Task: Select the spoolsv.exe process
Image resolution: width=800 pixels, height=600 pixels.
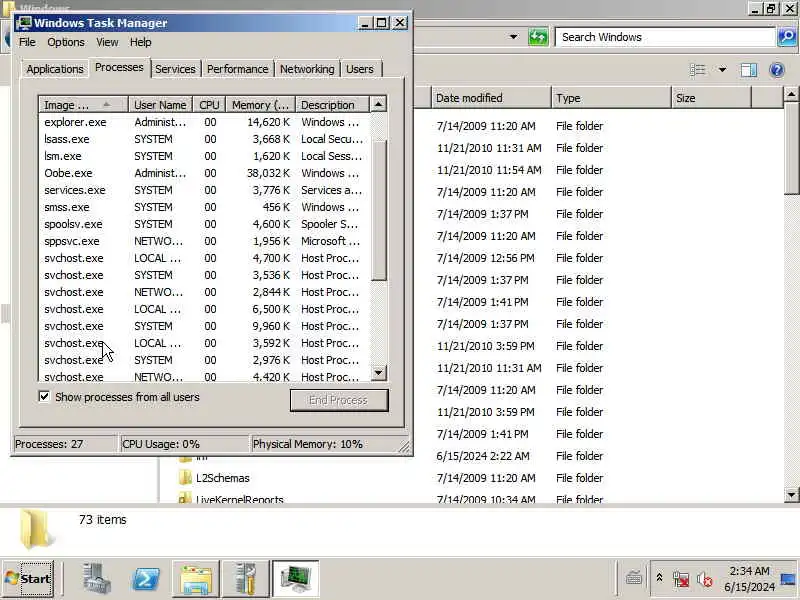Action: click(x=204, y=224)
